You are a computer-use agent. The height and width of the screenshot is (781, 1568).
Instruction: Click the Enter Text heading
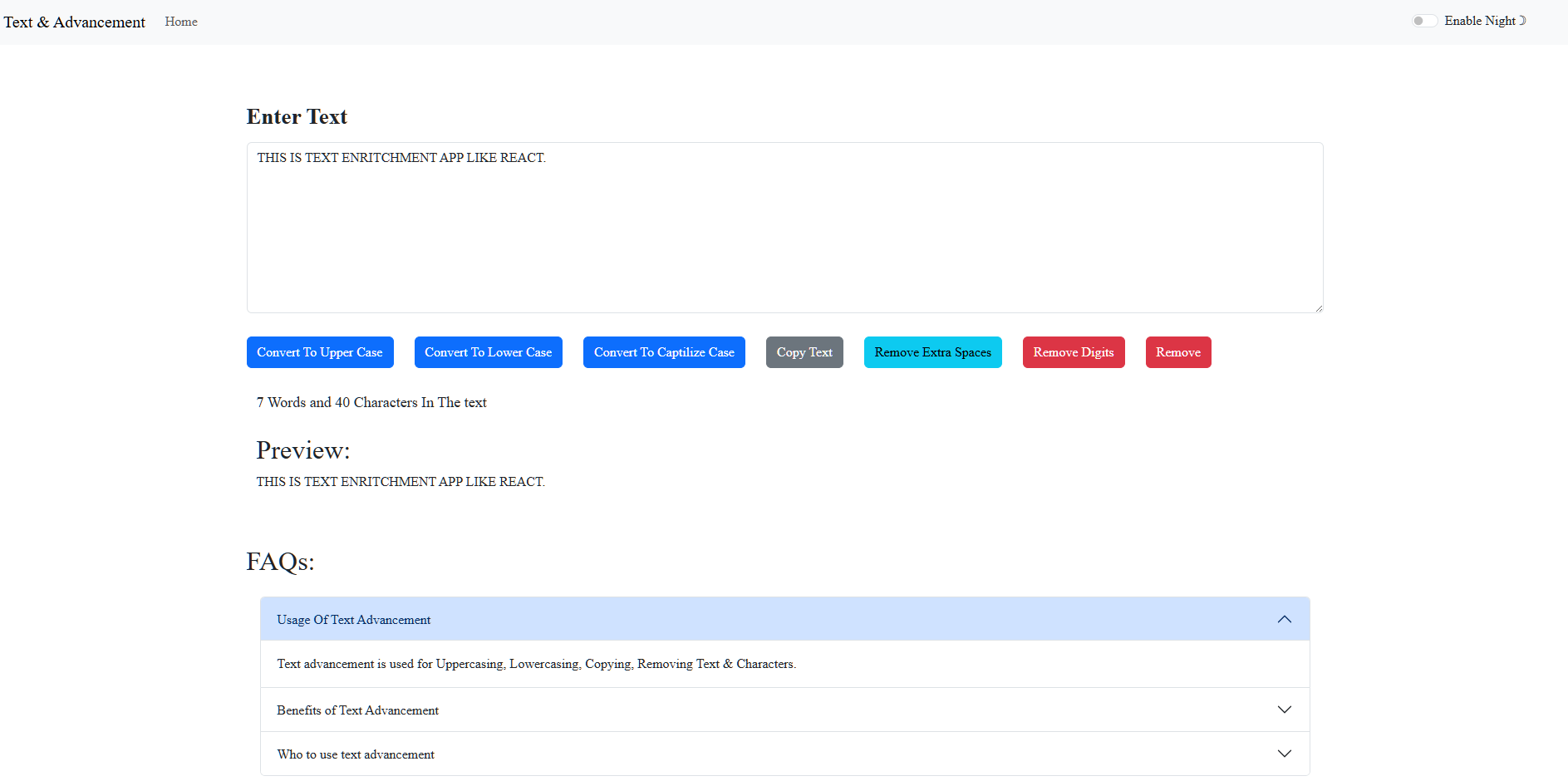pyautogui.click(x=297, y=117)
